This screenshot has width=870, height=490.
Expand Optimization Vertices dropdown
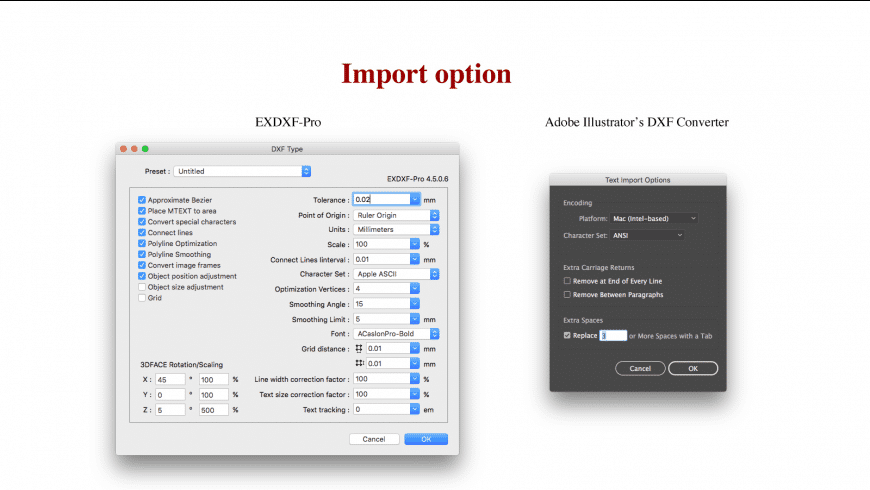click(x=414, y=289)
